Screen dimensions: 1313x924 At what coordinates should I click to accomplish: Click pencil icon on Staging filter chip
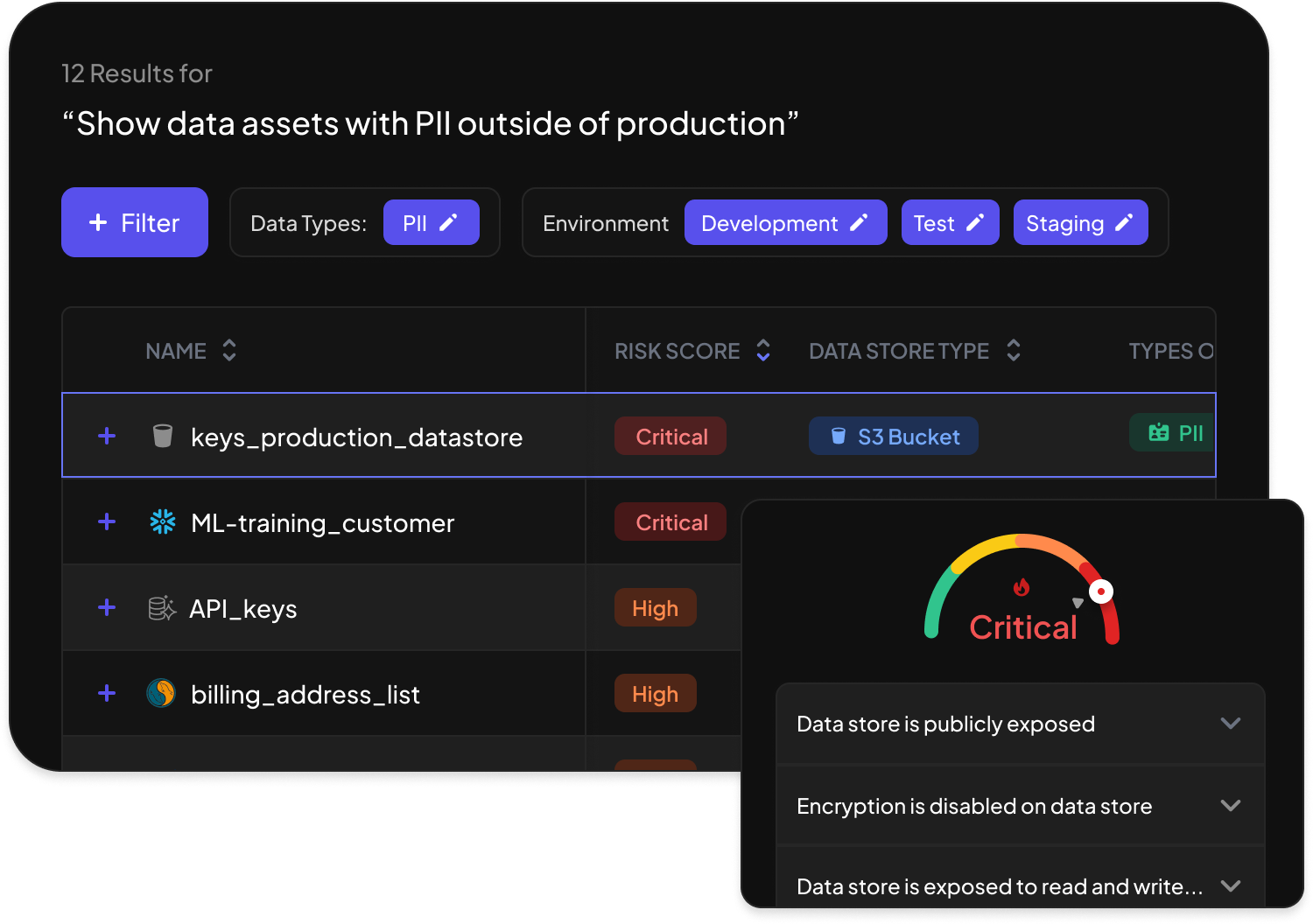click(x=1124, y=223)
